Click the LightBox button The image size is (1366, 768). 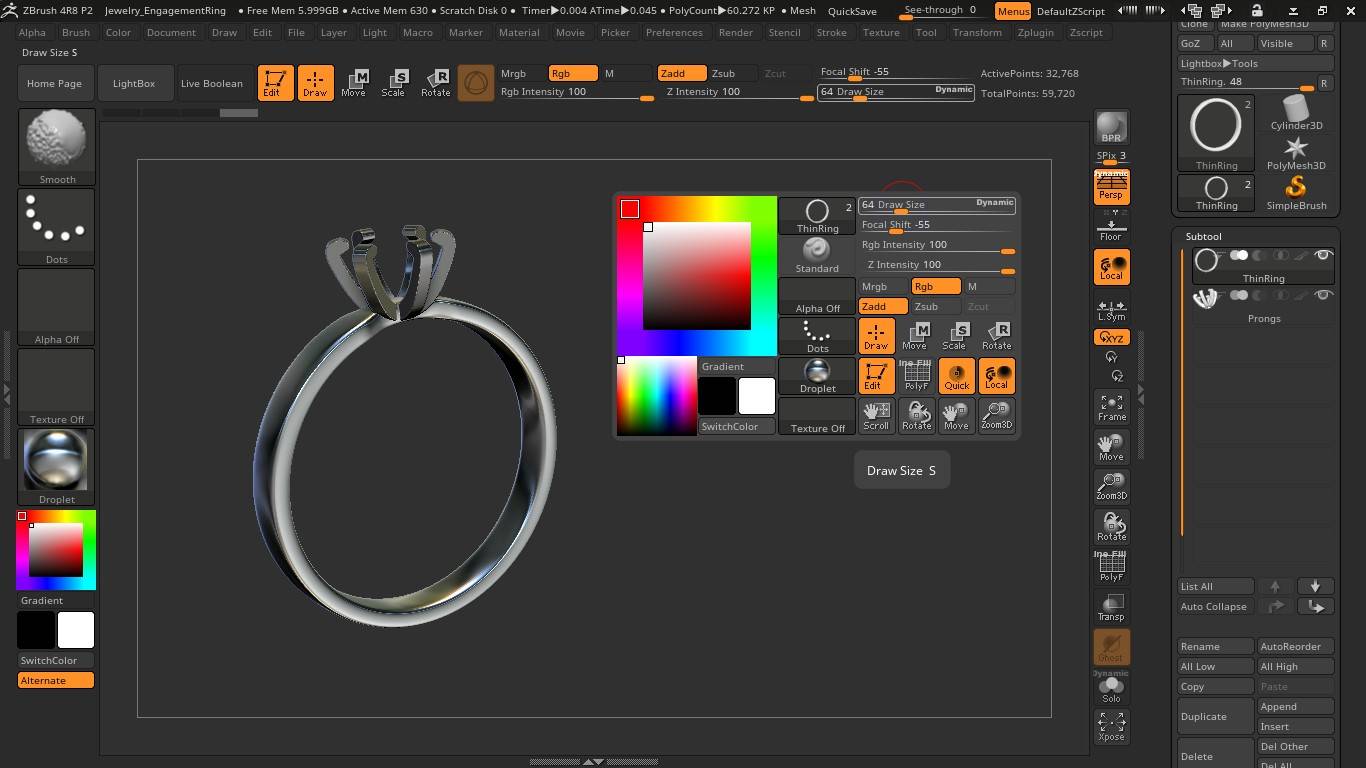(134, 84)
